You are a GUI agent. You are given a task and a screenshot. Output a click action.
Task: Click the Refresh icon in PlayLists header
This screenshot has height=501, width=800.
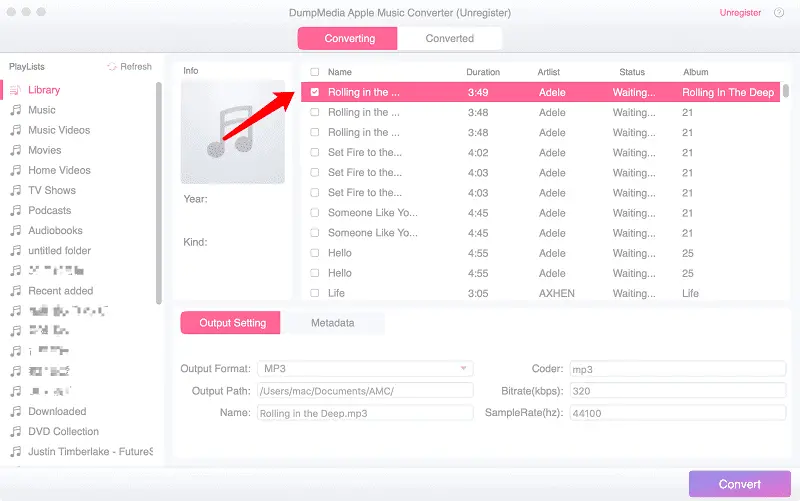click(112, 67)
